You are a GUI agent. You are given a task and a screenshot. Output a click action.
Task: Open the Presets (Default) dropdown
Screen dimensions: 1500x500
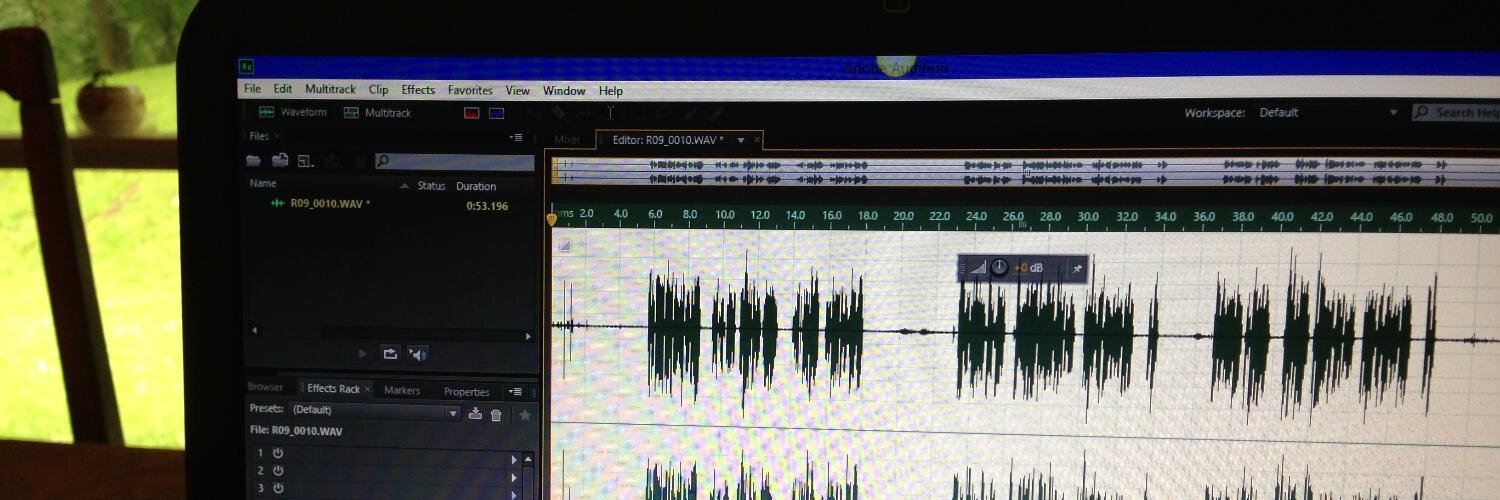(375, 411)
